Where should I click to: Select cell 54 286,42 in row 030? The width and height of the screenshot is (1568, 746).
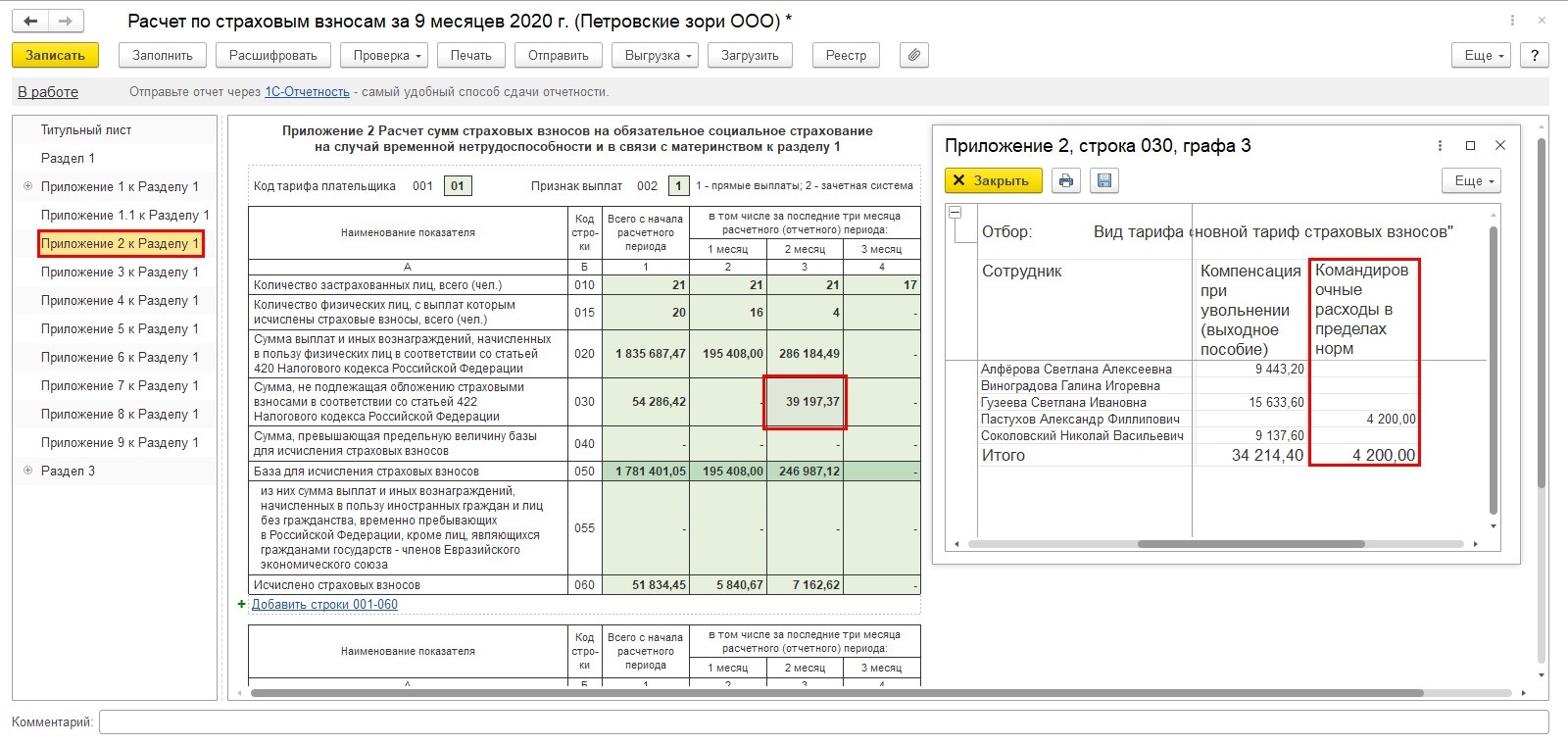(x=646, y=402)
